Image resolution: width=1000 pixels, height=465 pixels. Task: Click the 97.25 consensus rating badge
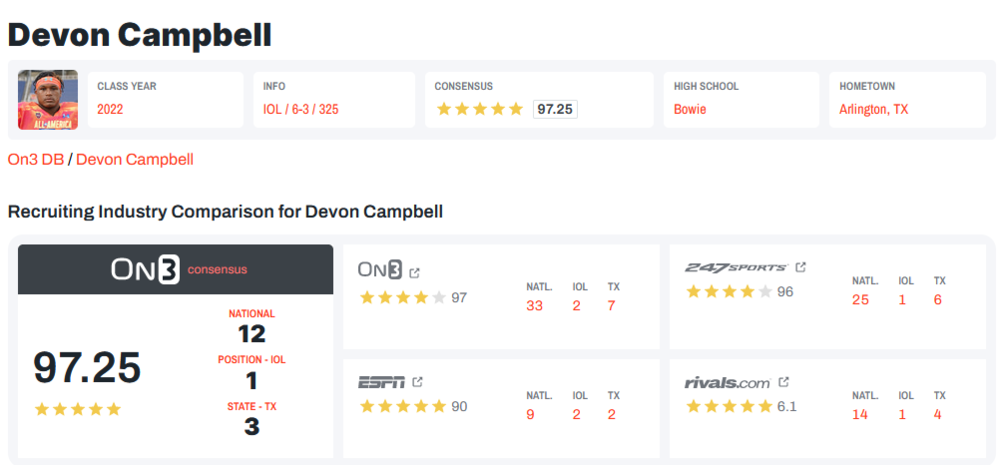pyautogui.click(x=554, y=109)
